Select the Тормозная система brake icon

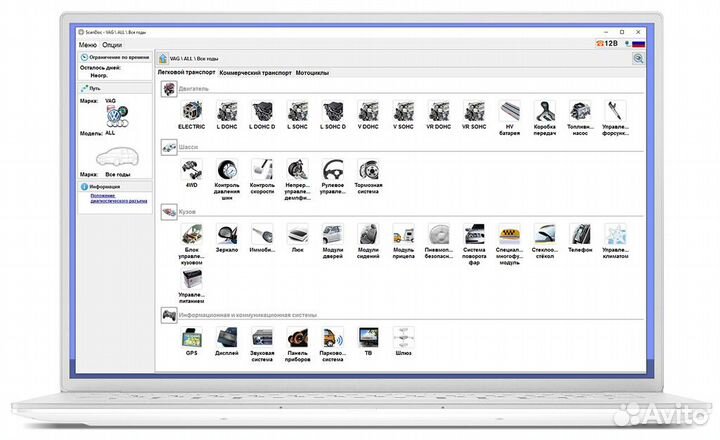click(x=369, y=170)
